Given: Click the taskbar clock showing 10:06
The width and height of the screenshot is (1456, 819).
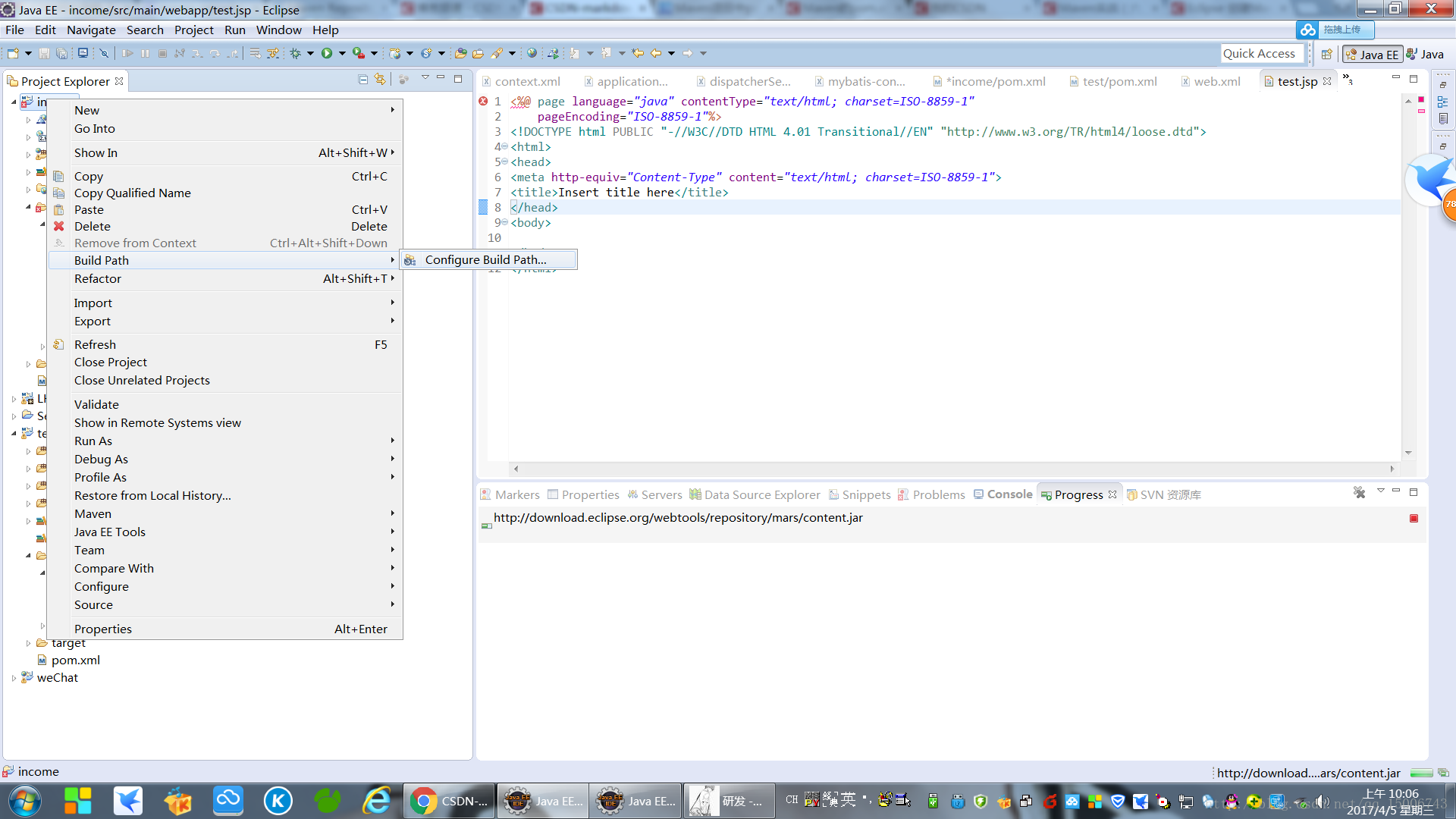Looking at the screenshot, I should (1391, 801).
